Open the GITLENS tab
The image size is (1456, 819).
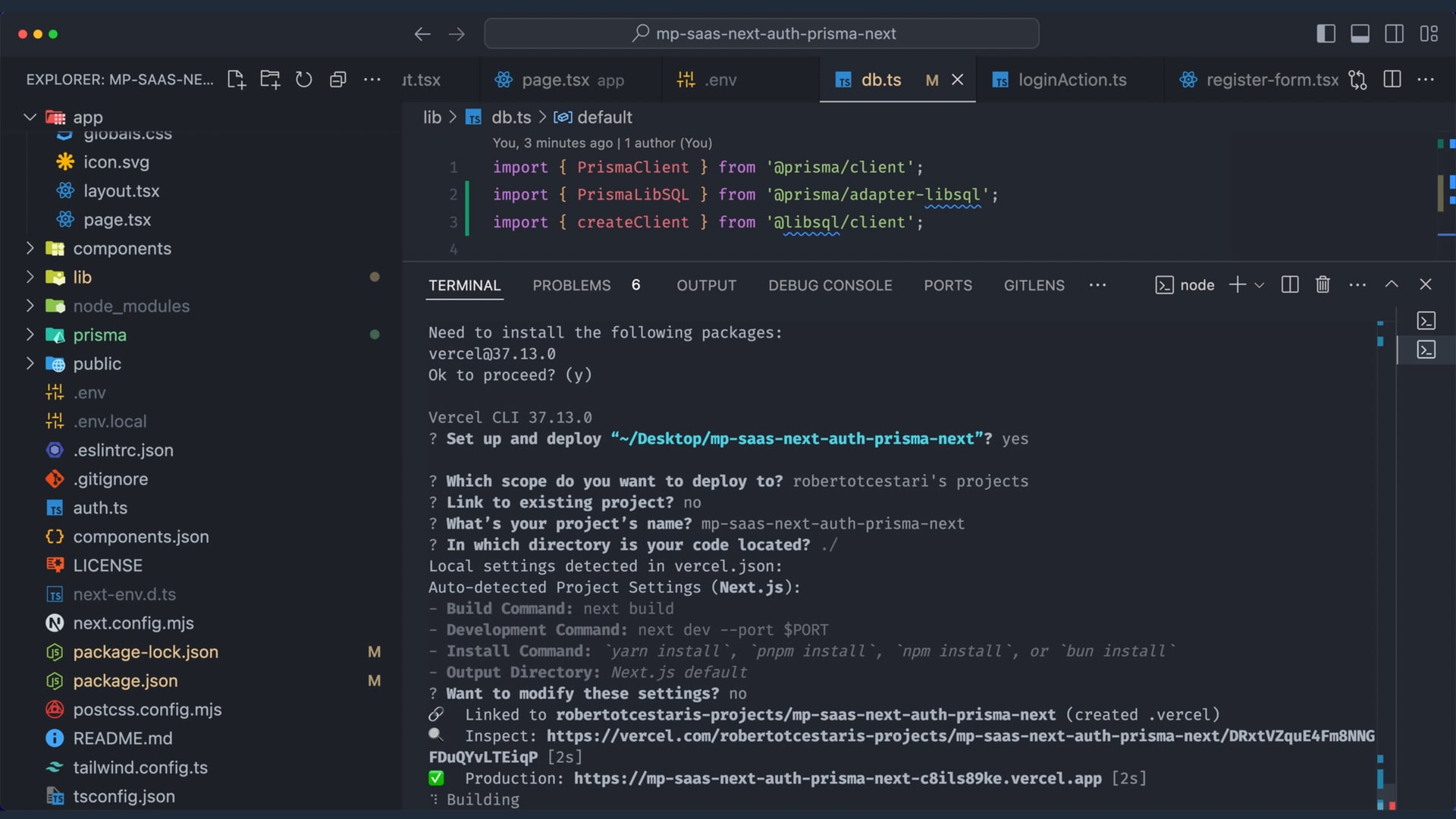pos(1034,285)
